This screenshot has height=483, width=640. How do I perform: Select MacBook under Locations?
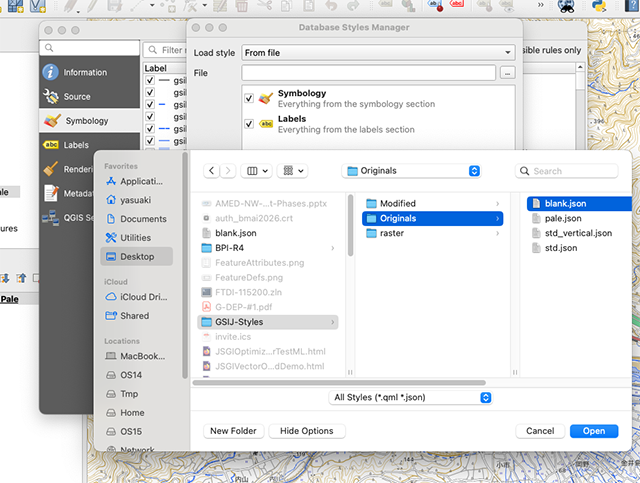(136, 356)
